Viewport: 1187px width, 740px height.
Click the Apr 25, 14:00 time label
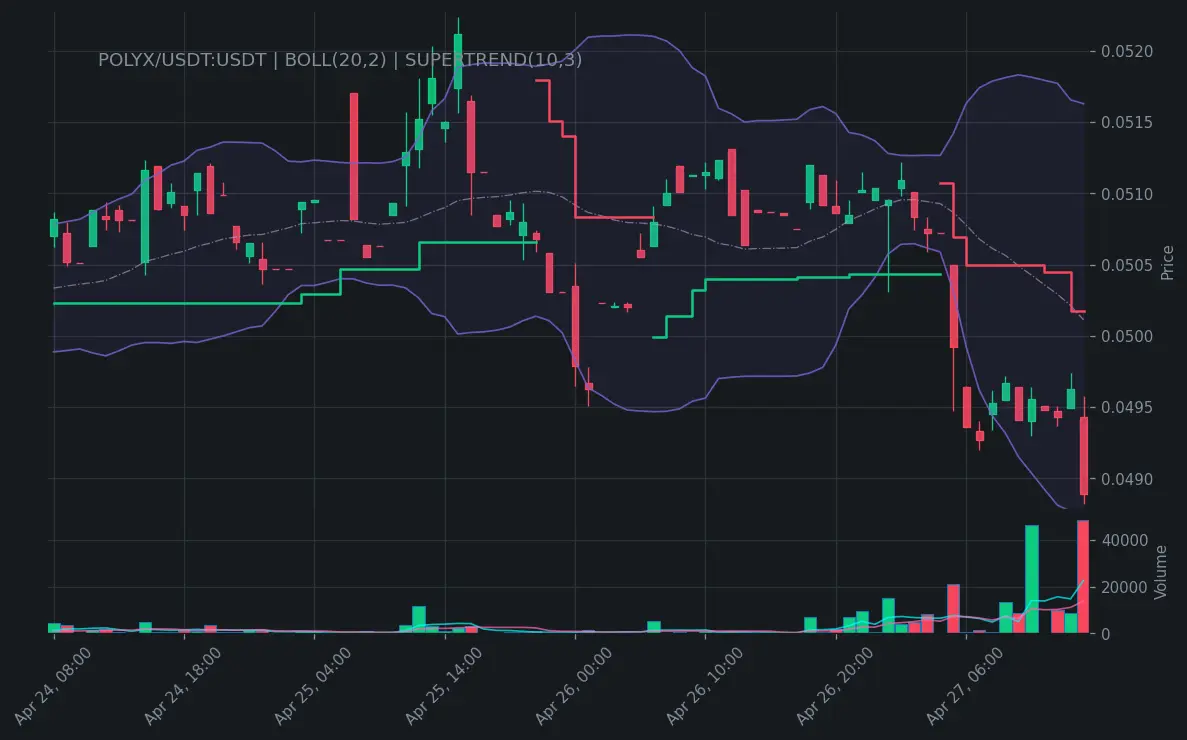tap(444, 686)
